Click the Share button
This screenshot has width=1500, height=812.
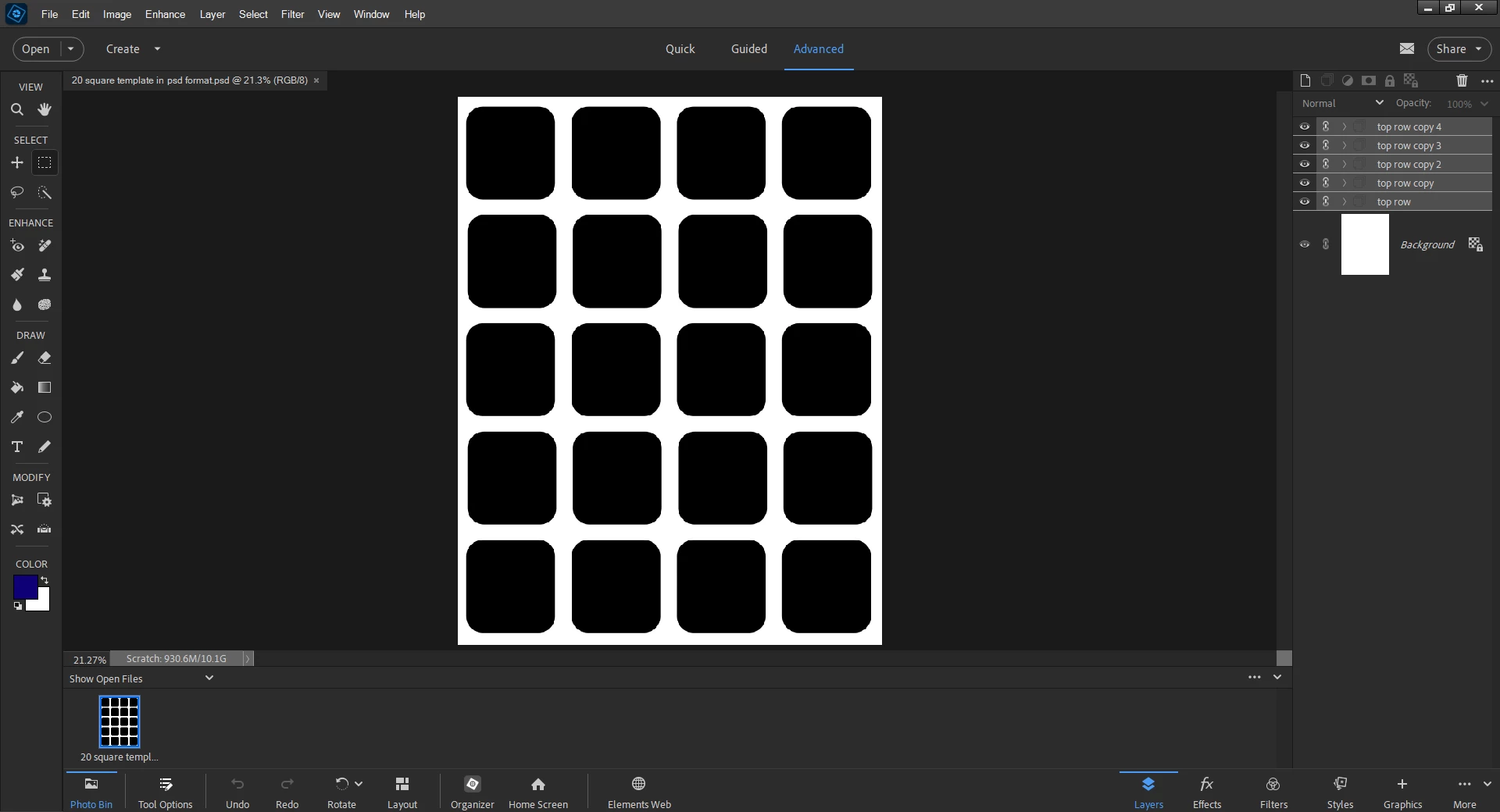click(x=1459, y=48)
